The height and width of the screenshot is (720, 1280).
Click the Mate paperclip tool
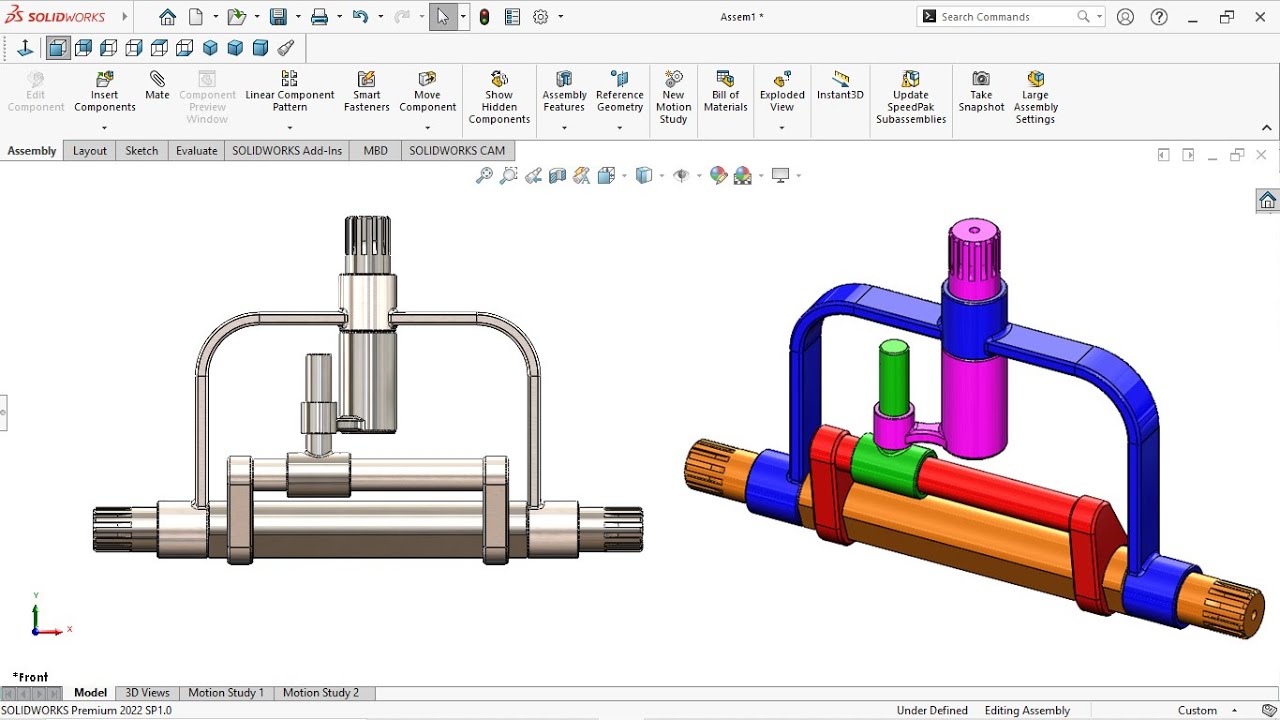pyautogui.click(x=157, y=86)
